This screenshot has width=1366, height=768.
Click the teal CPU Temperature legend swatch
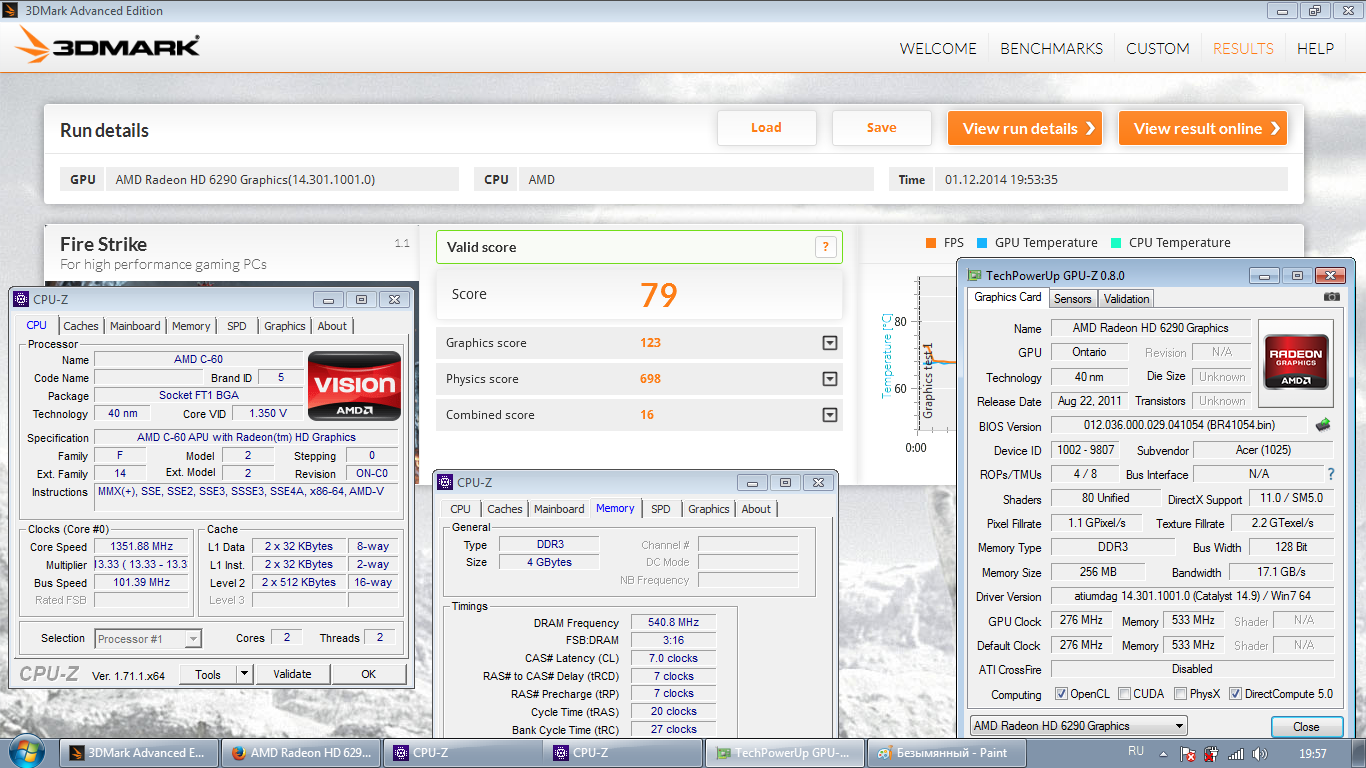1117,243
